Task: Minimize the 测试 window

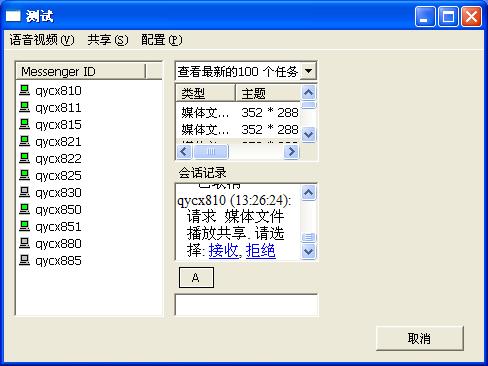Action: point(425,16)
